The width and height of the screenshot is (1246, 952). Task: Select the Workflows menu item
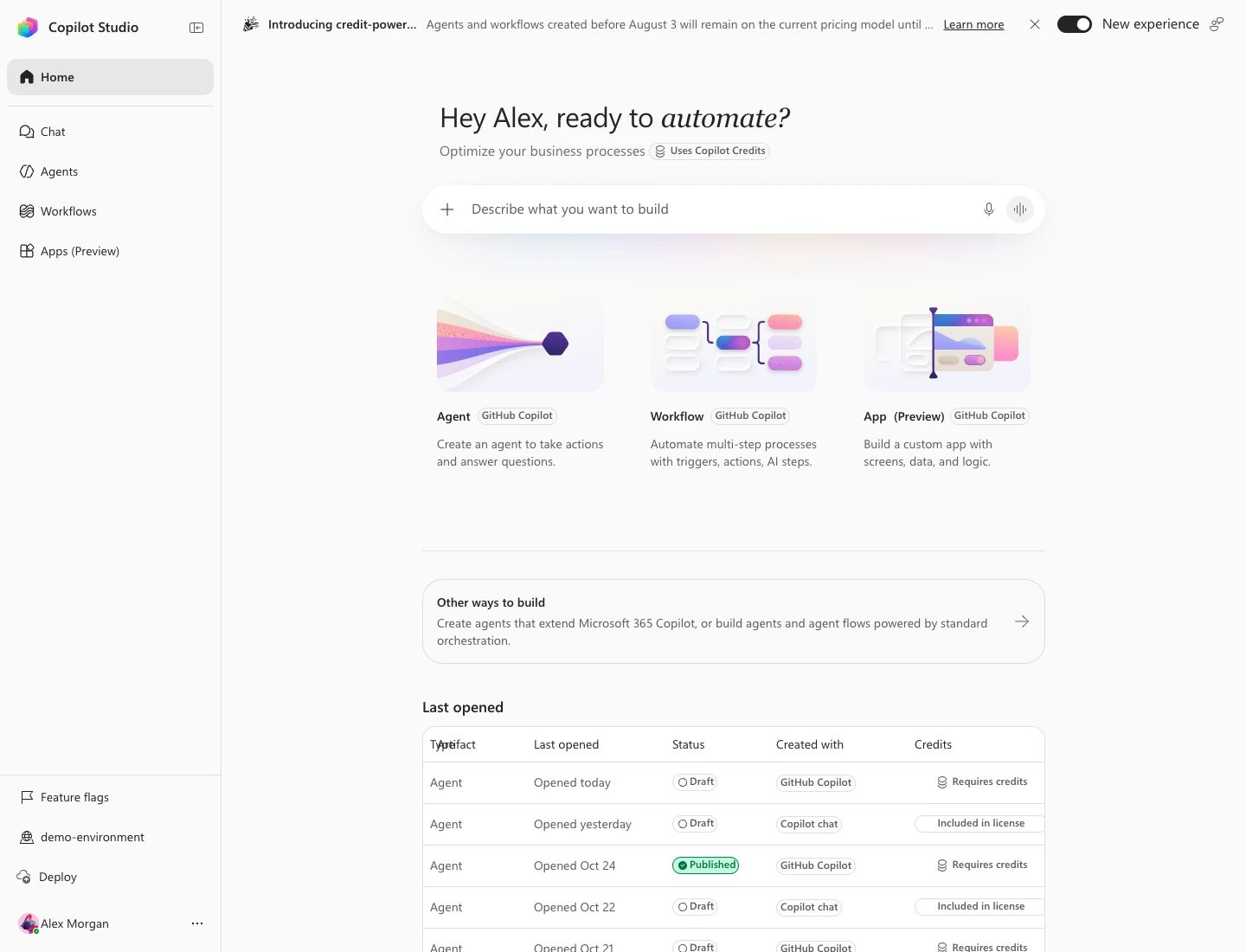[x=111, y=211]
